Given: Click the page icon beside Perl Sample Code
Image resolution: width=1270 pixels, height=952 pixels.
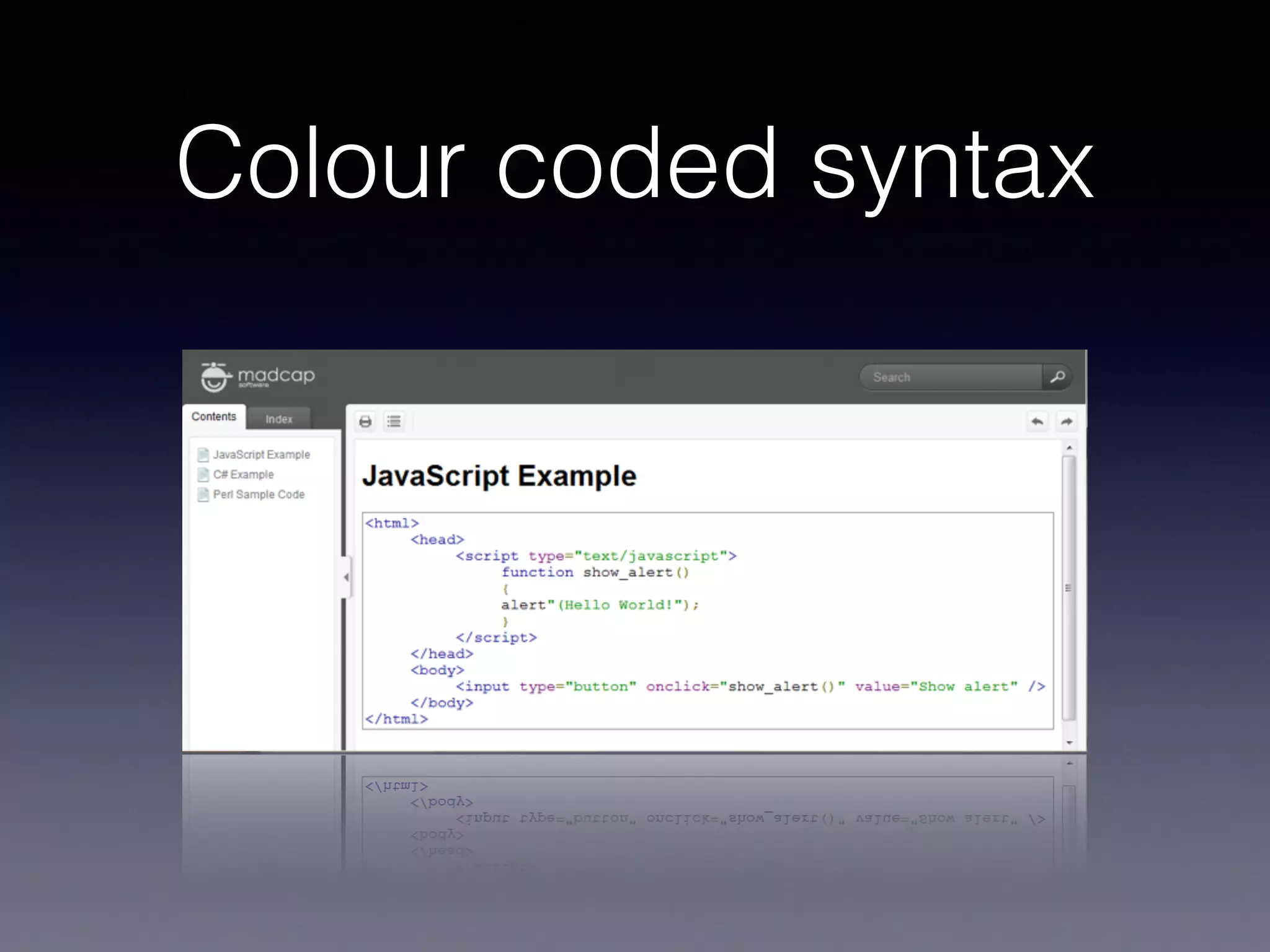Looking at the screenshot, I should (x=203, y=494).
